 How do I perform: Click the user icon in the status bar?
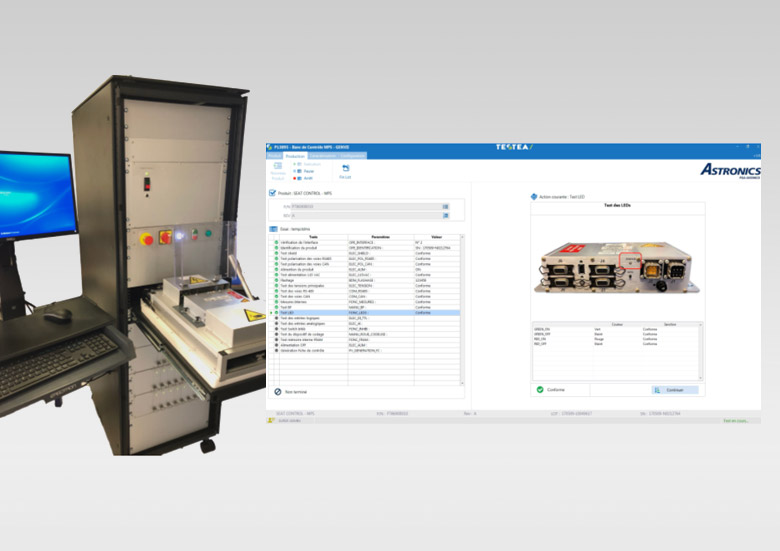point(271,421)
